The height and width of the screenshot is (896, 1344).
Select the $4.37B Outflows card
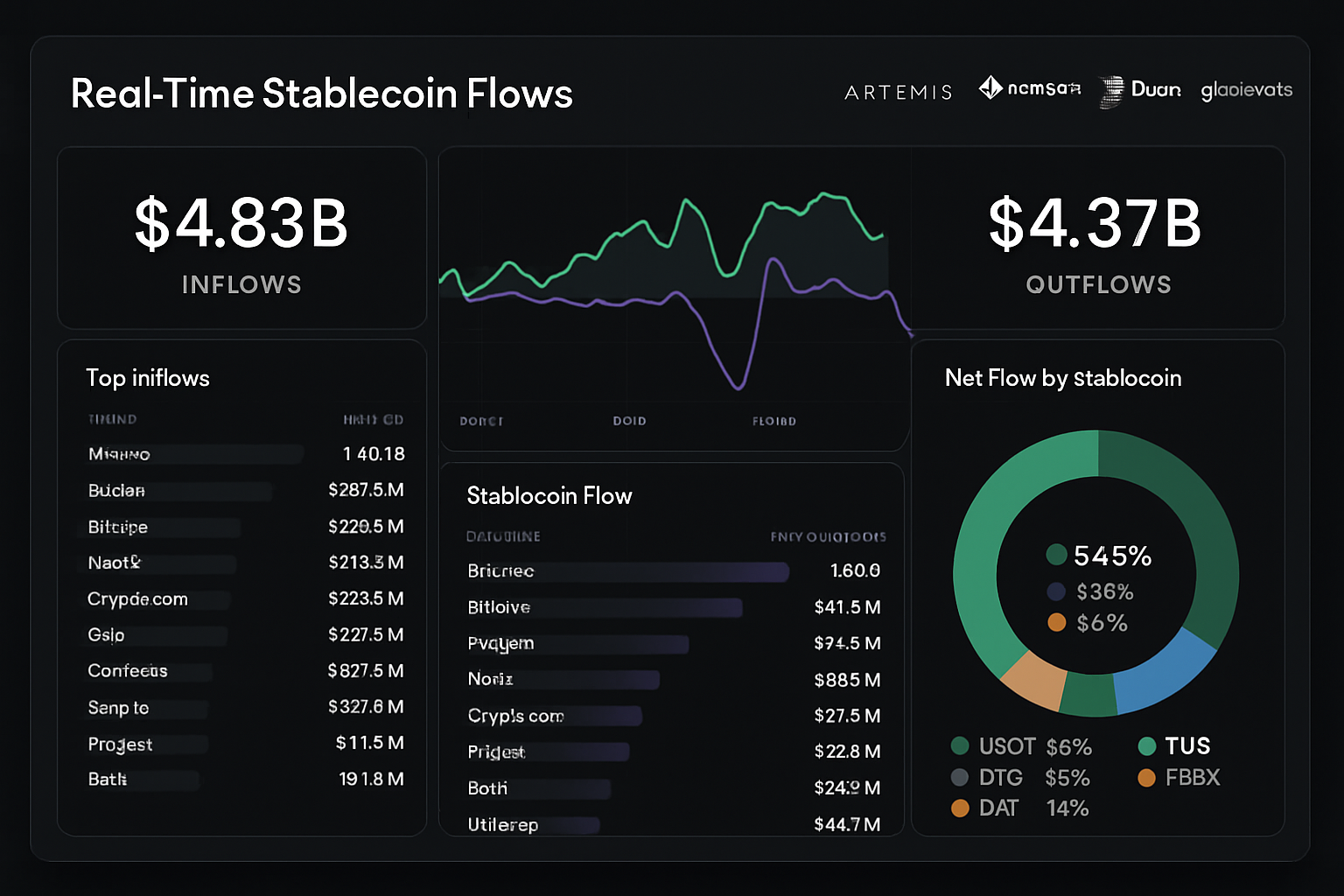click(x=1097, y=238)
